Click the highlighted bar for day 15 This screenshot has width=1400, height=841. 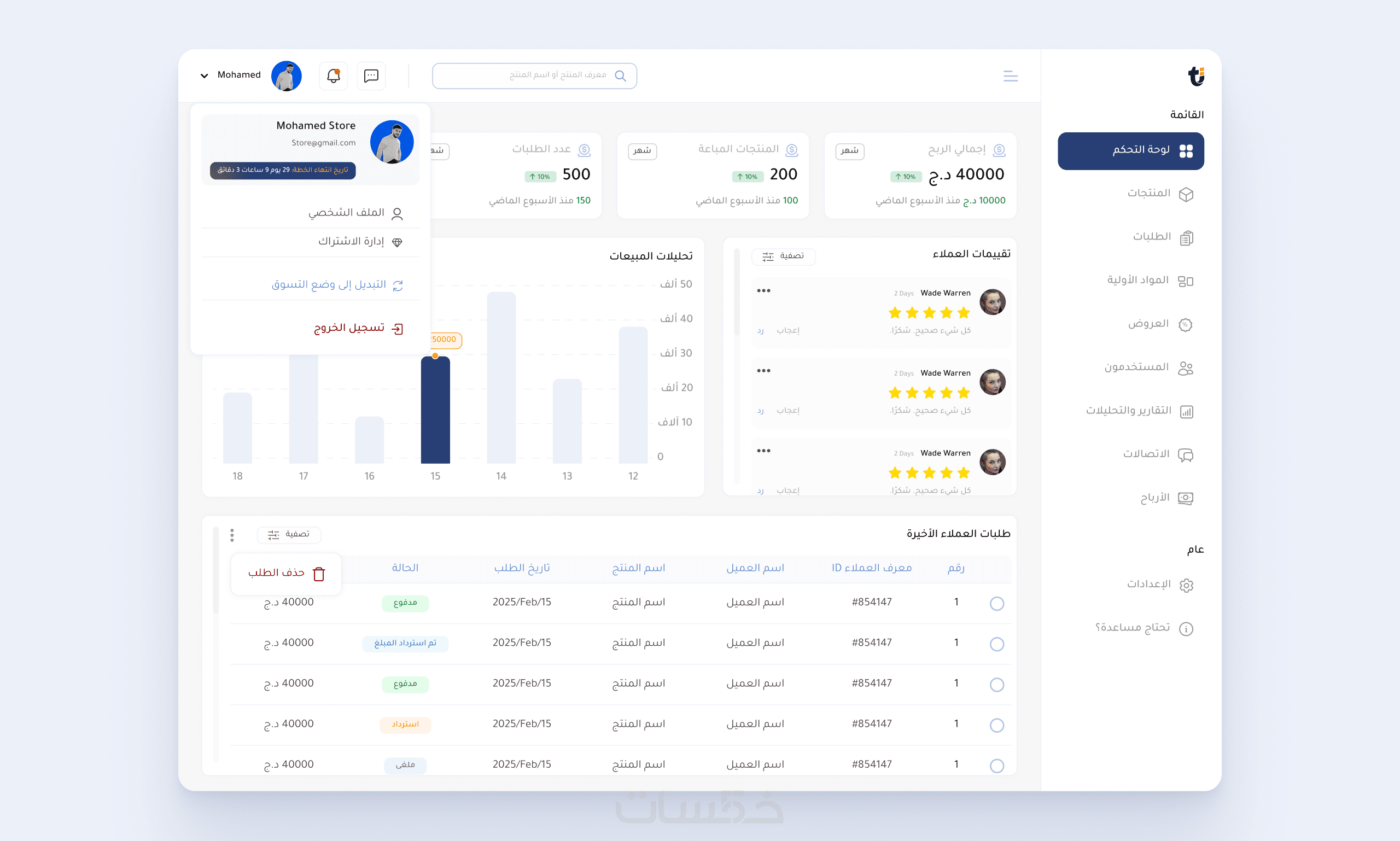pos(435,409)
